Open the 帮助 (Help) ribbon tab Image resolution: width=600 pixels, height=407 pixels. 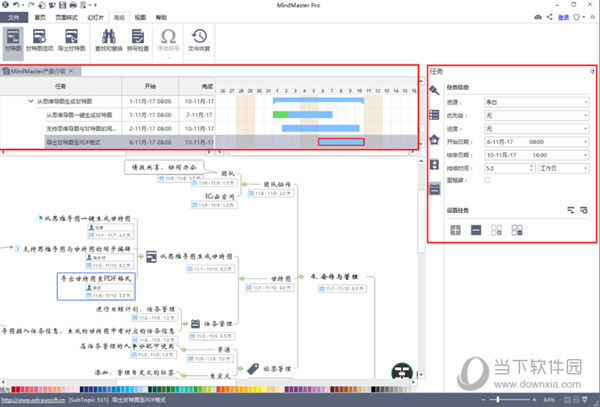pos(161,17)
